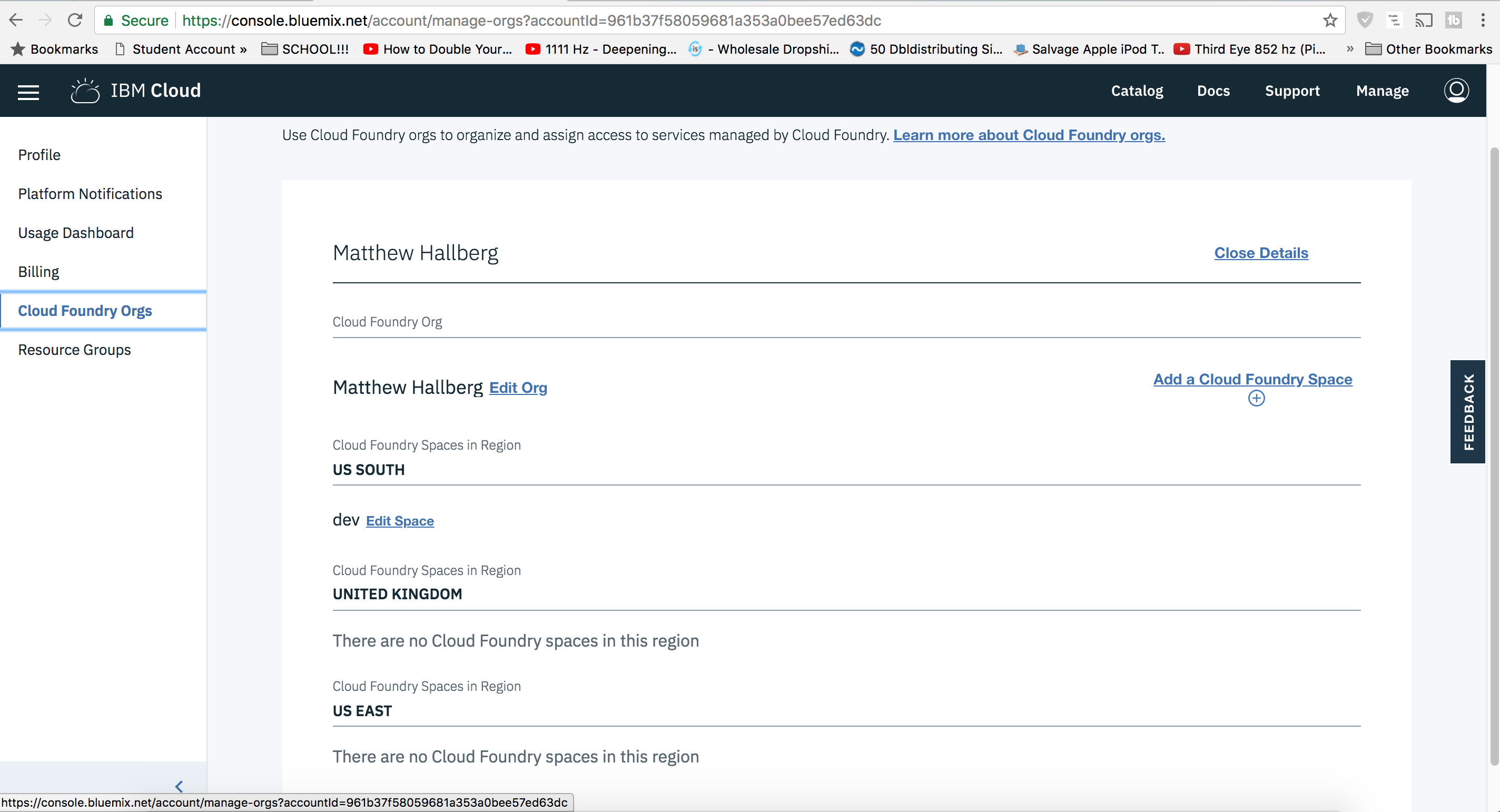1500x812 pixels.
Task: Open Docs in the top navigation
Action: click(x=1213, y=91)
